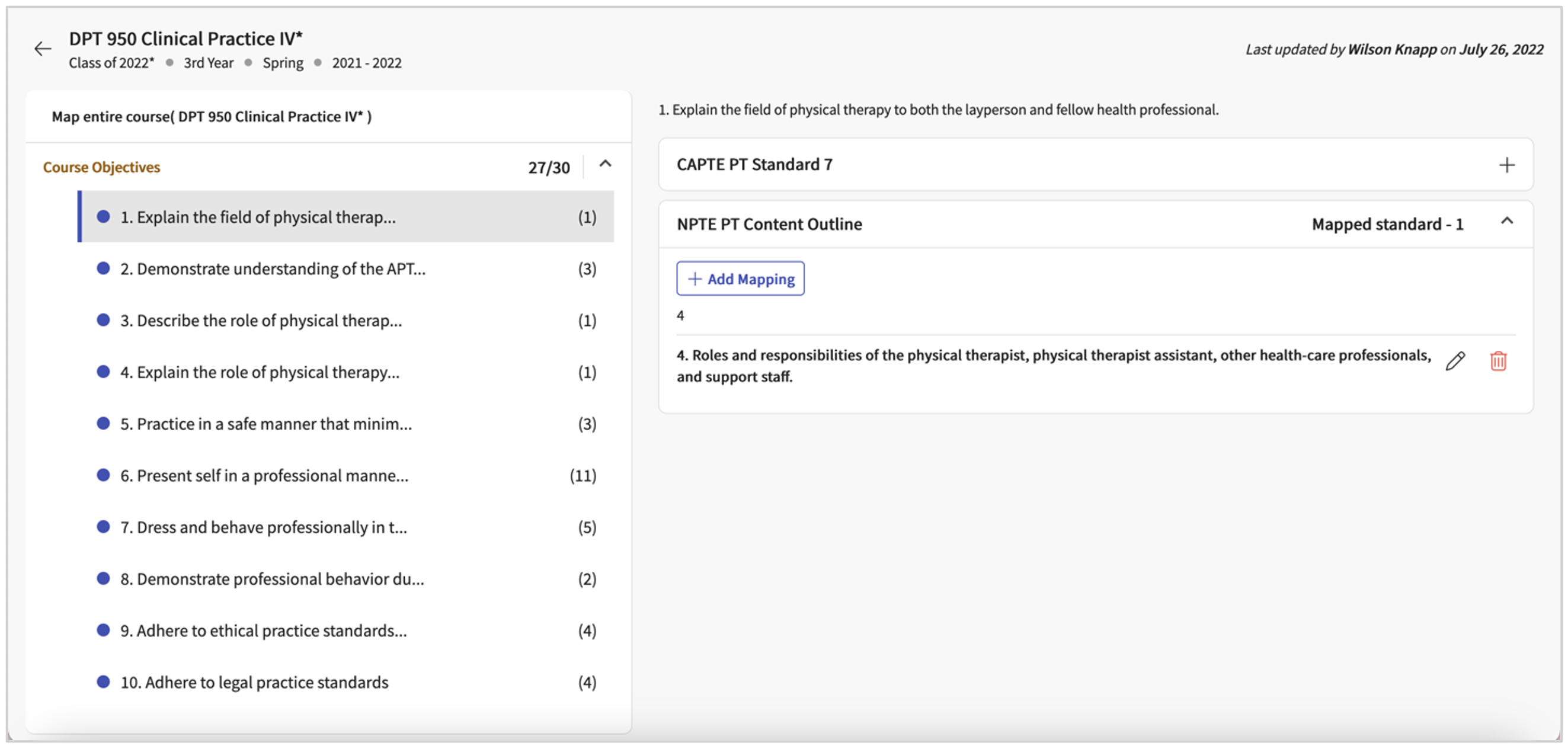This screenshot has height=749, width=1568.
Task: Delete mapped standard with red trash icon
Action: [1498, 361]
